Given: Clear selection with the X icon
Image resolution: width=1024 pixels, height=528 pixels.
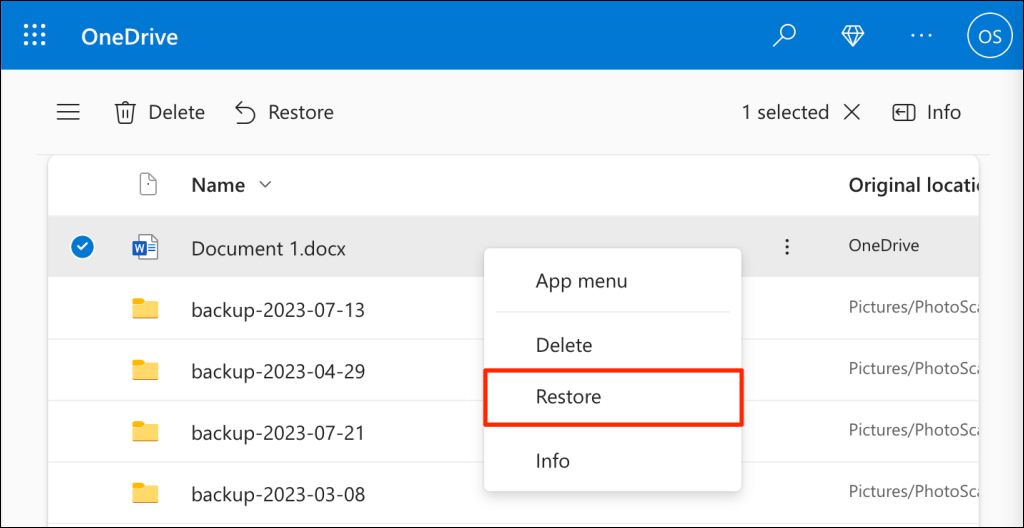Looking at the screenshot, I should [852, 112].
